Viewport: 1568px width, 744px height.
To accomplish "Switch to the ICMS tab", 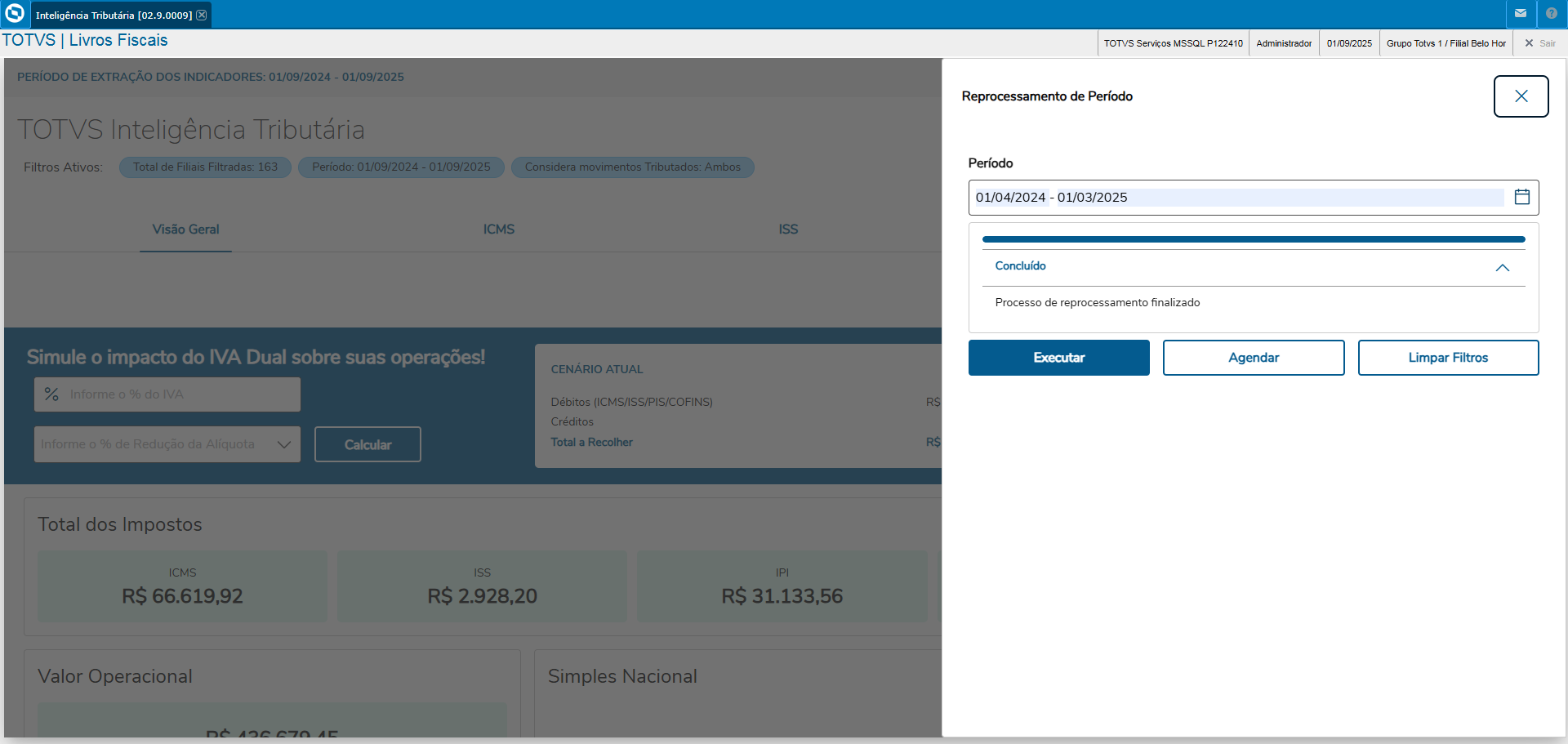I will point(499,229).
